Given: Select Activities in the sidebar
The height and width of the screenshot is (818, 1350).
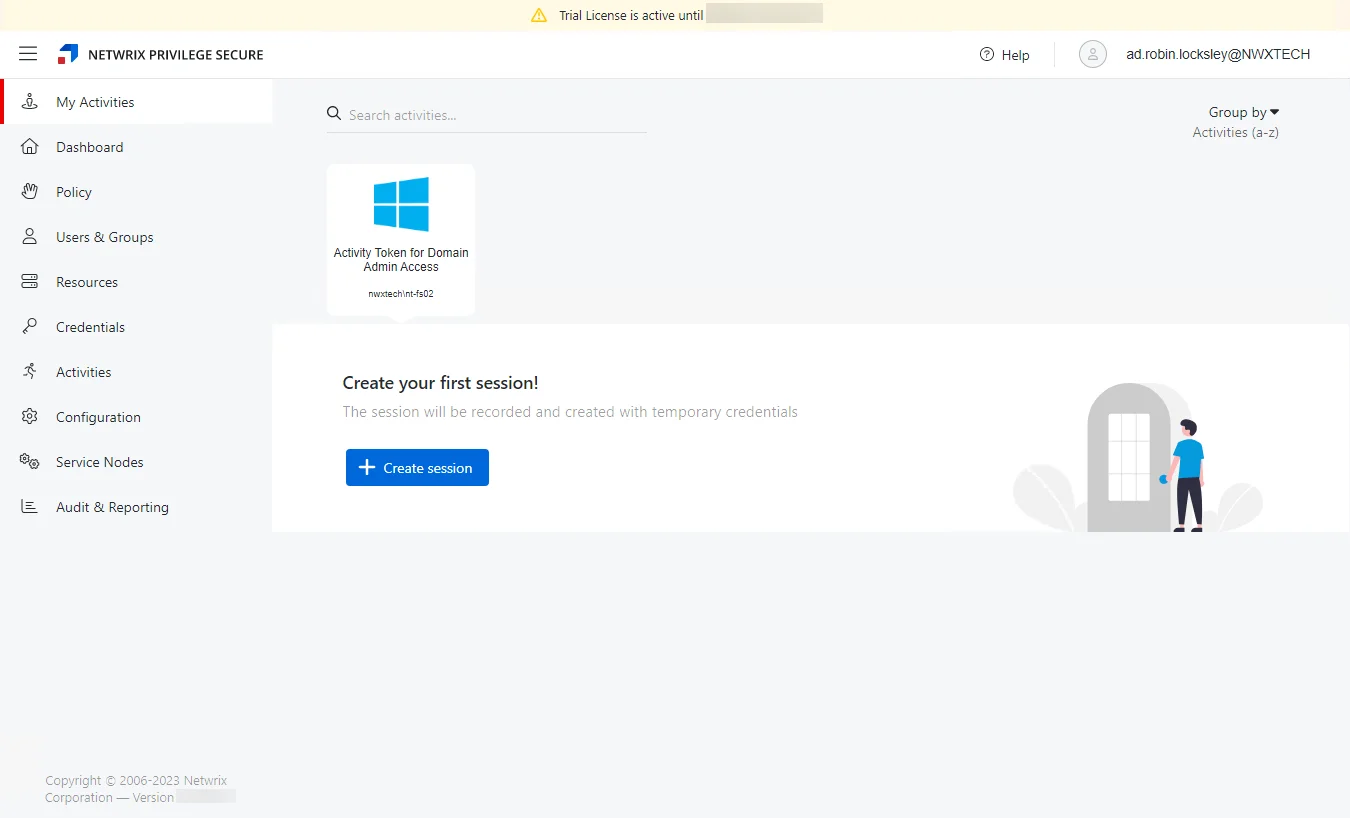Looking at the screenshot, I should click(x=136, y=372).
